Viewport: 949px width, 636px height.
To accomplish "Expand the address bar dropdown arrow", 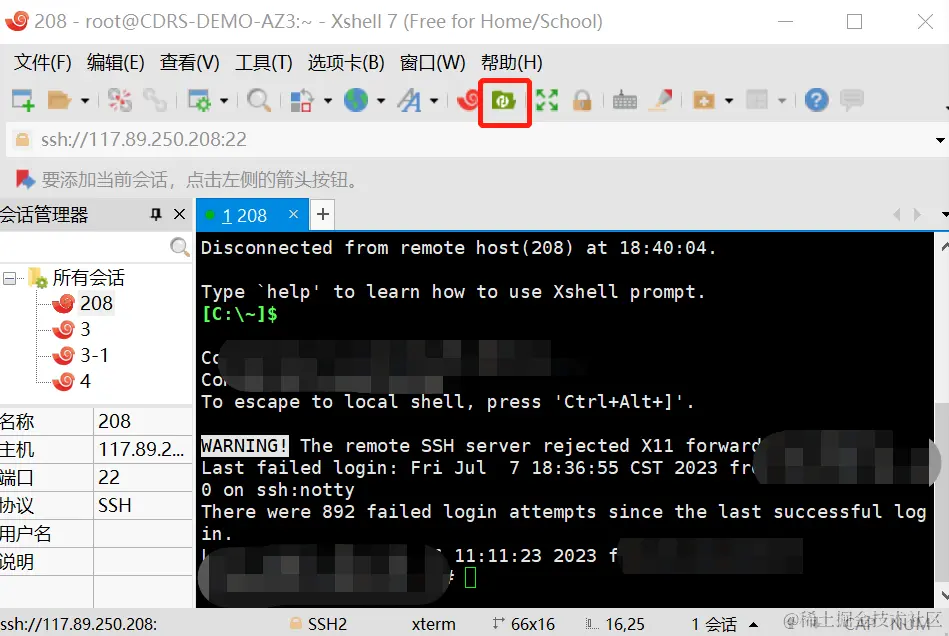I will pyautogui.click(x=940, y=140).
